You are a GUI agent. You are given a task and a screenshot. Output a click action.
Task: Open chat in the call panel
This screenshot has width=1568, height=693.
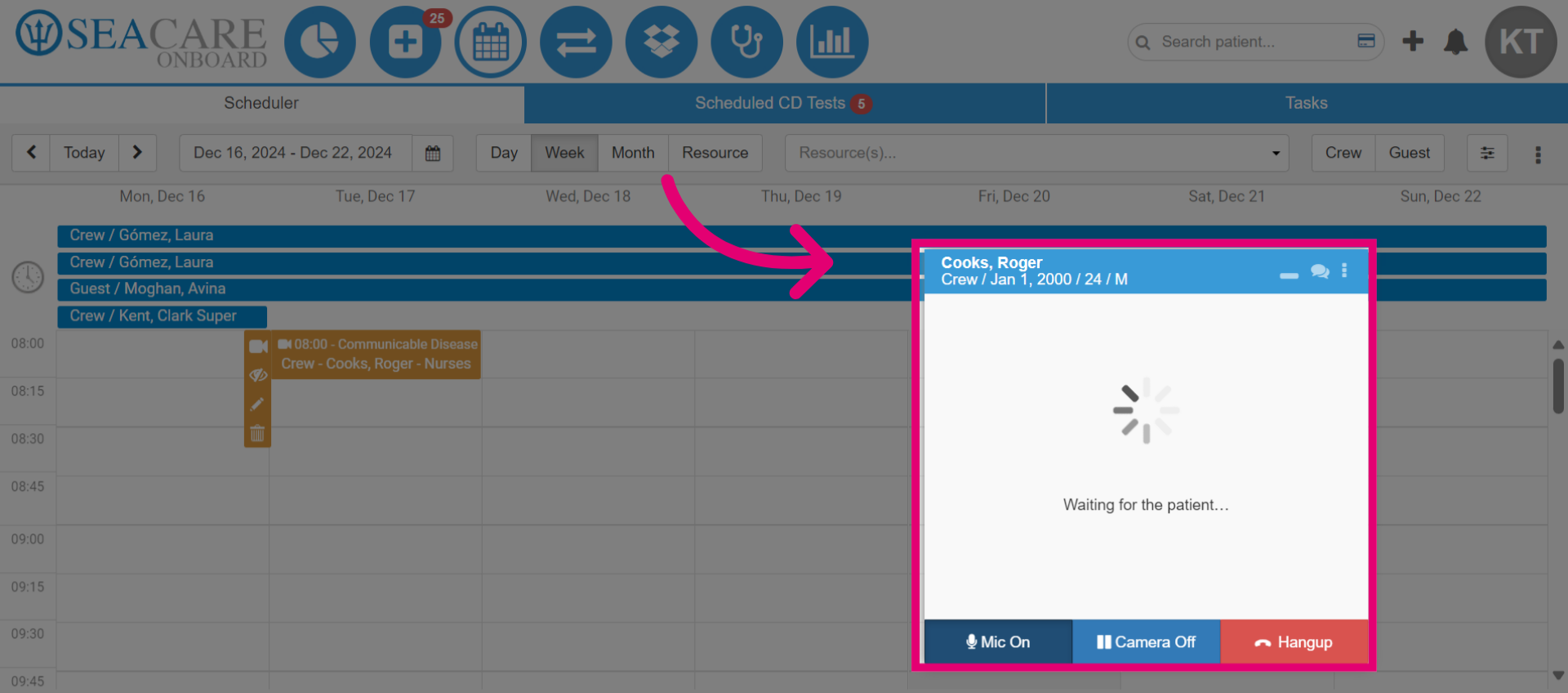click(1320, 271)
